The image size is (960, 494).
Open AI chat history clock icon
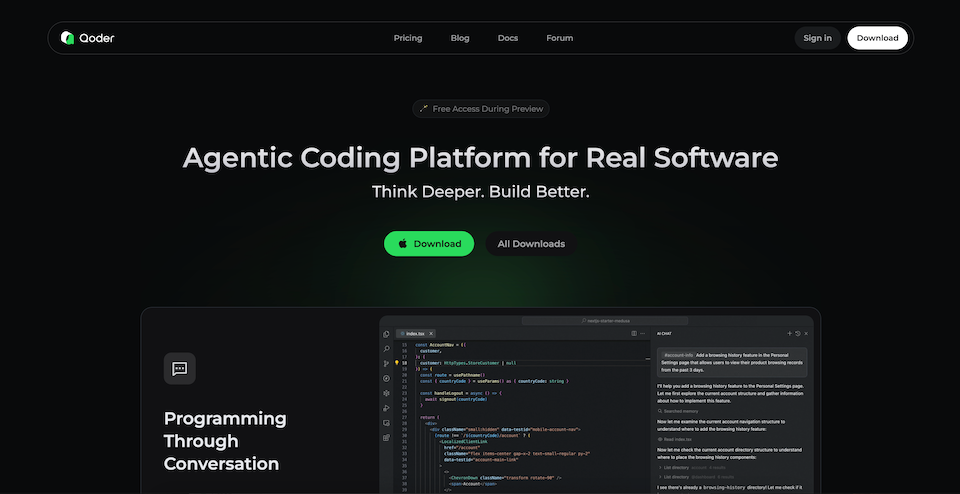pyautogui.click(x=798, y=334)
